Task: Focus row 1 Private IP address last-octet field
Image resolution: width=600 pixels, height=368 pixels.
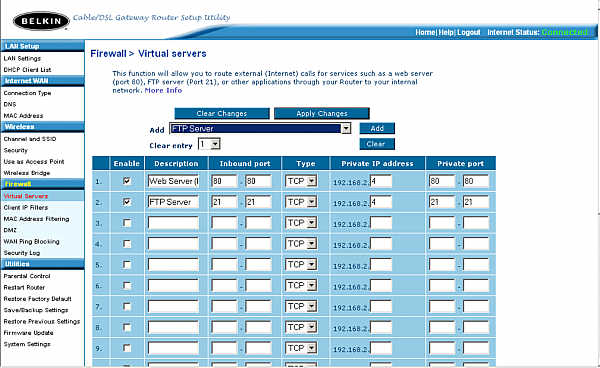Action: point(381,181)
